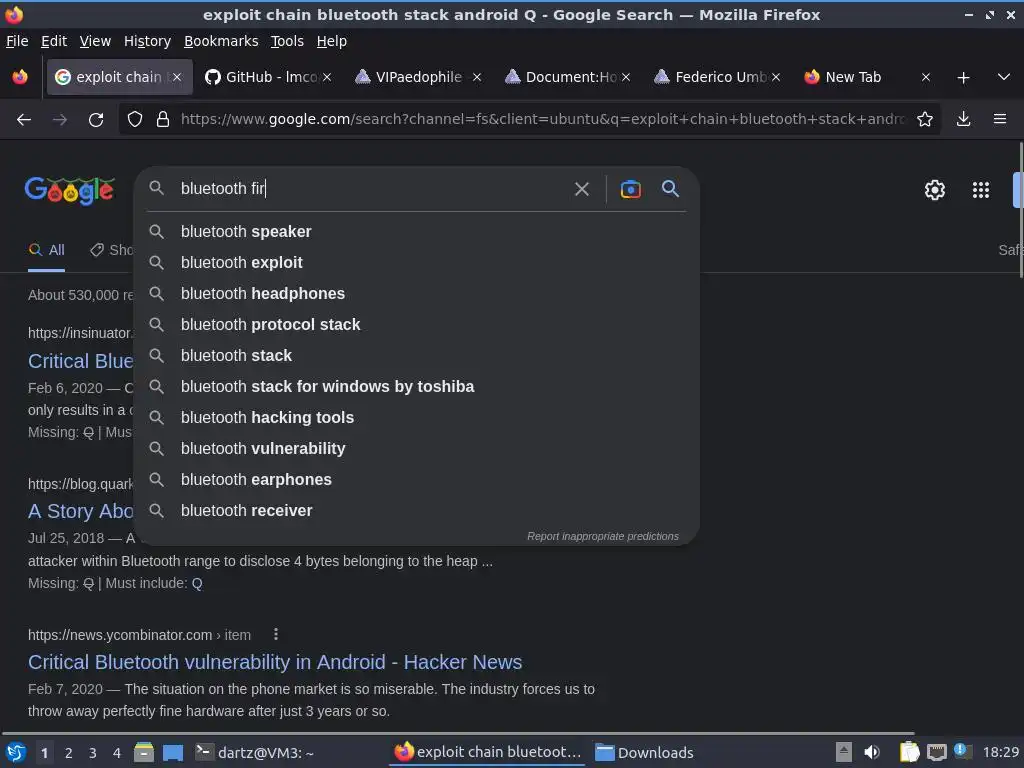Open the Edit menu

pyautogui.click(x=54, y=41)
